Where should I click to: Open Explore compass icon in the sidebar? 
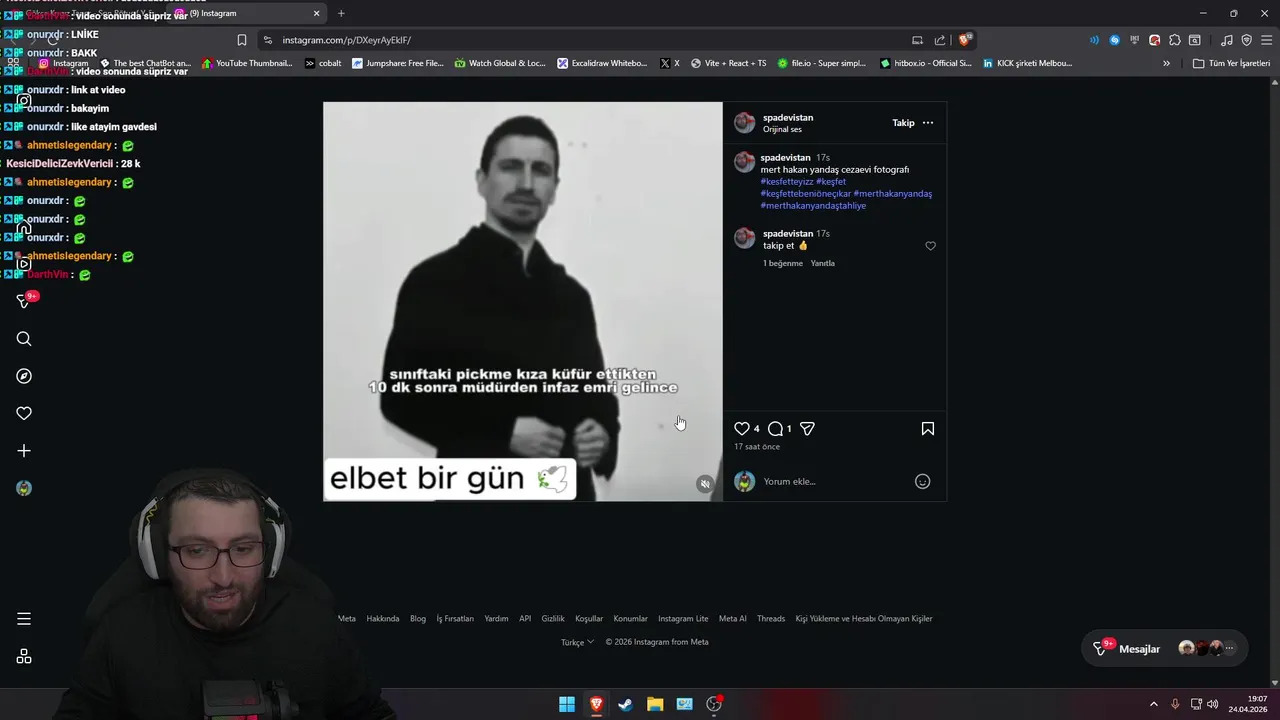click(24, 376)
